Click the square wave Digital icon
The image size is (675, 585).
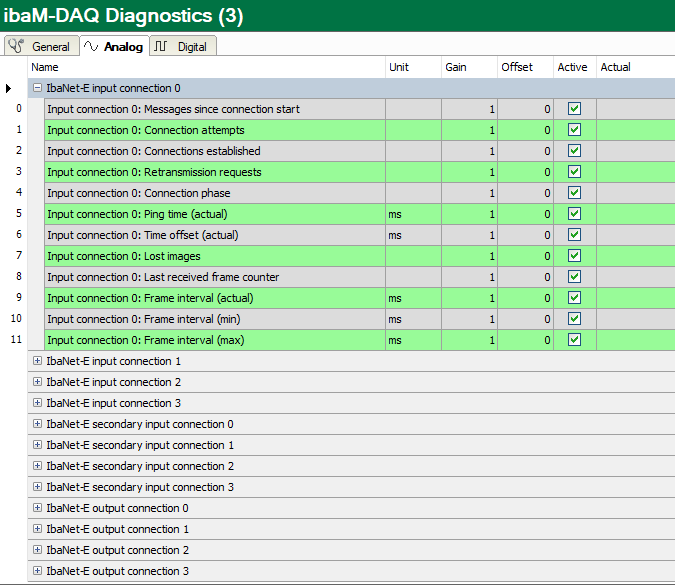(x=161, y=46)
